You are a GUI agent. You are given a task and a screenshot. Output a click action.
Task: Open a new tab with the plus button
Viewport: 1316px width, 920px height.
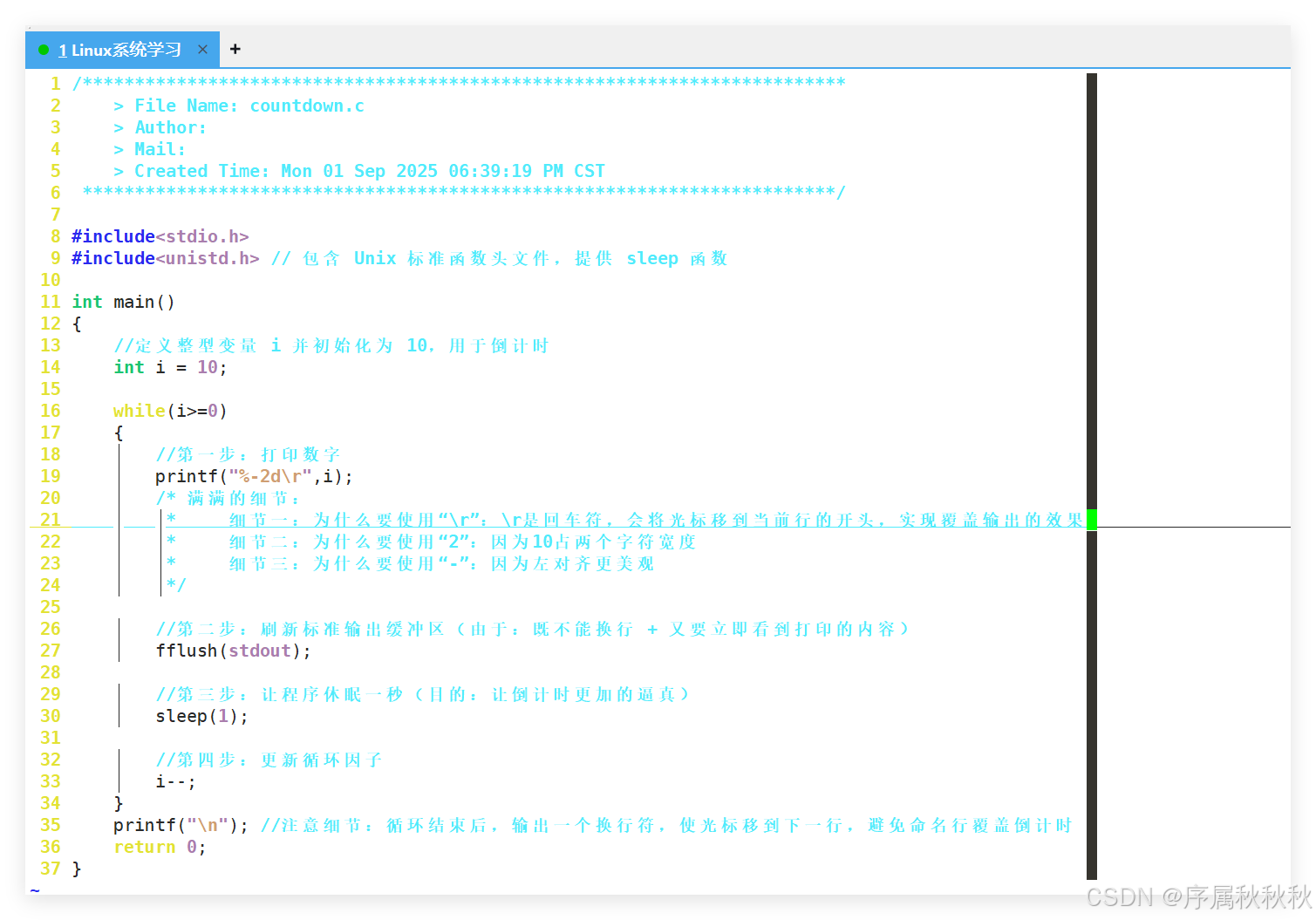tap(235, 50)
